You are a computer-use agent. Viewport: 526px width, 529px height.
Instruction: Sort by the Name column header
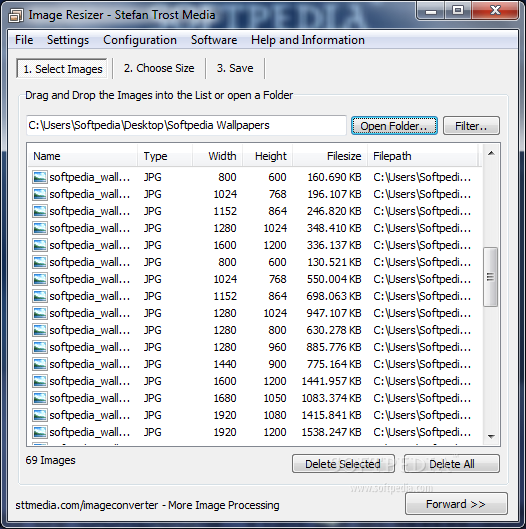click(x=83, y=156)
